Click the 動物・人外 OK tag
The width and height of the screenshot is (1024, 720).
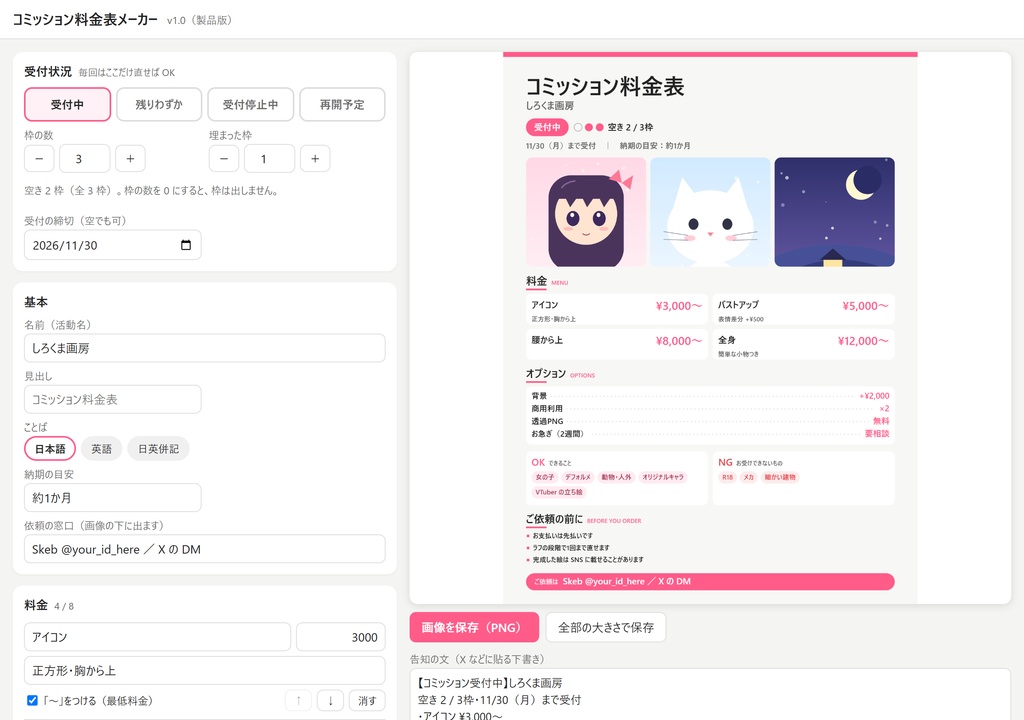pyautogui.click(x=616, y=477)
